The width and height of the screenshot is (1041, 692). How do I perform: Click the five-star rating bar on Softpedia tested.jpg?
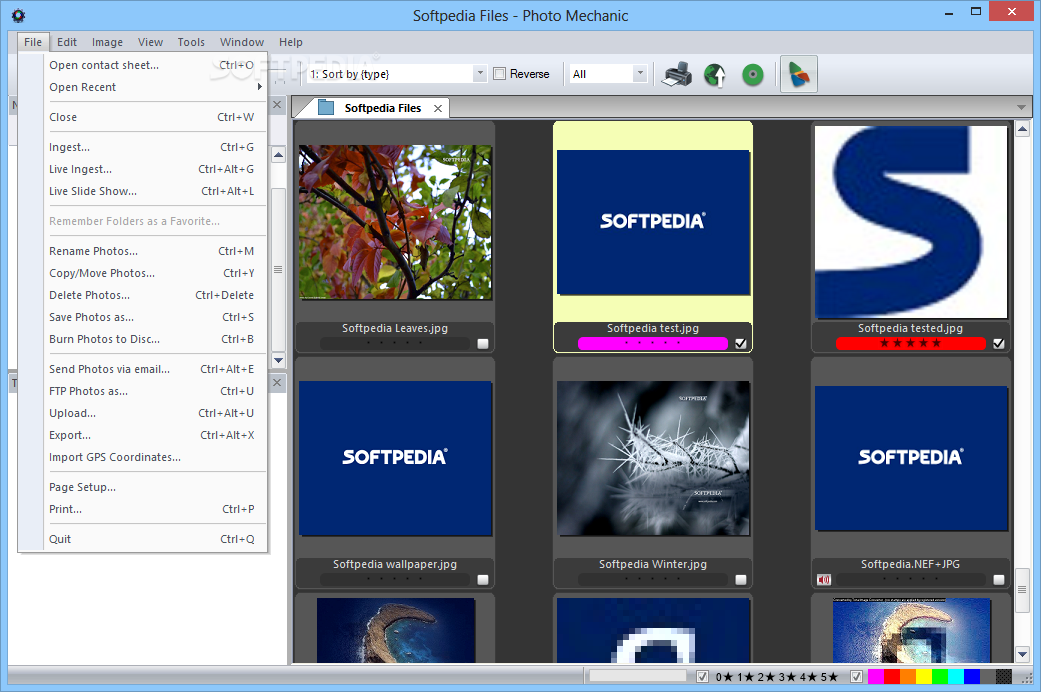910,343
